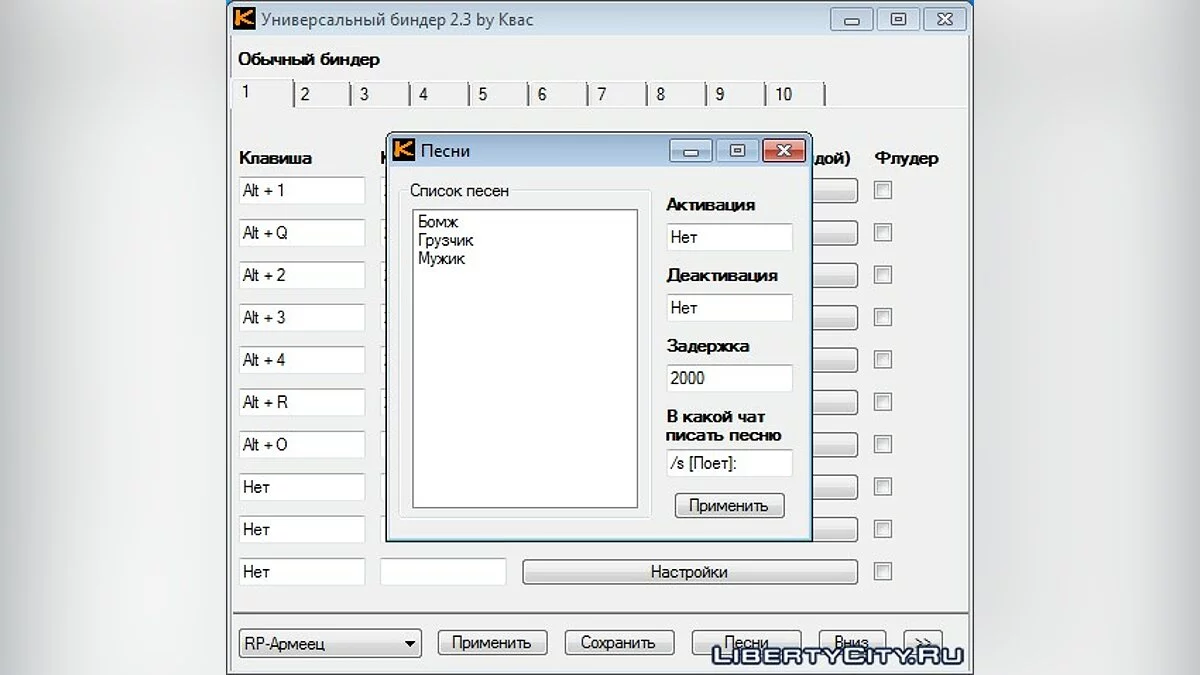This screenshot has width=1200, height=675.
Task: Open Настройки in the bottom row
Action: pyautogui.click(x=689, y=572)
